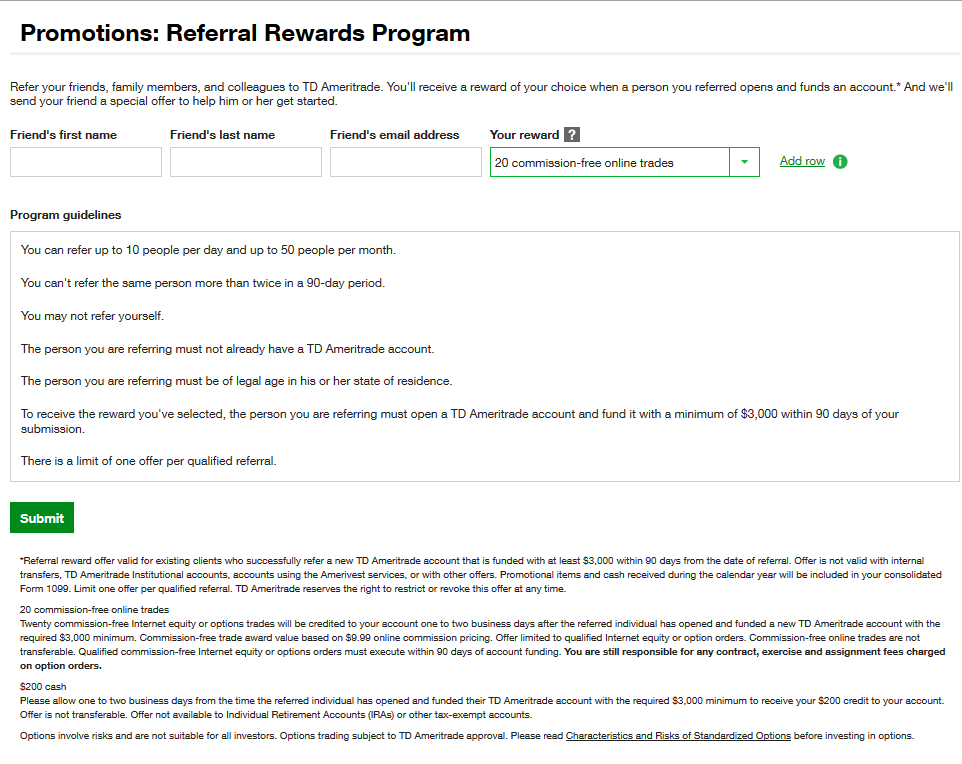
Task: Click the line "You may not refer yourself."
Action: 92,315
